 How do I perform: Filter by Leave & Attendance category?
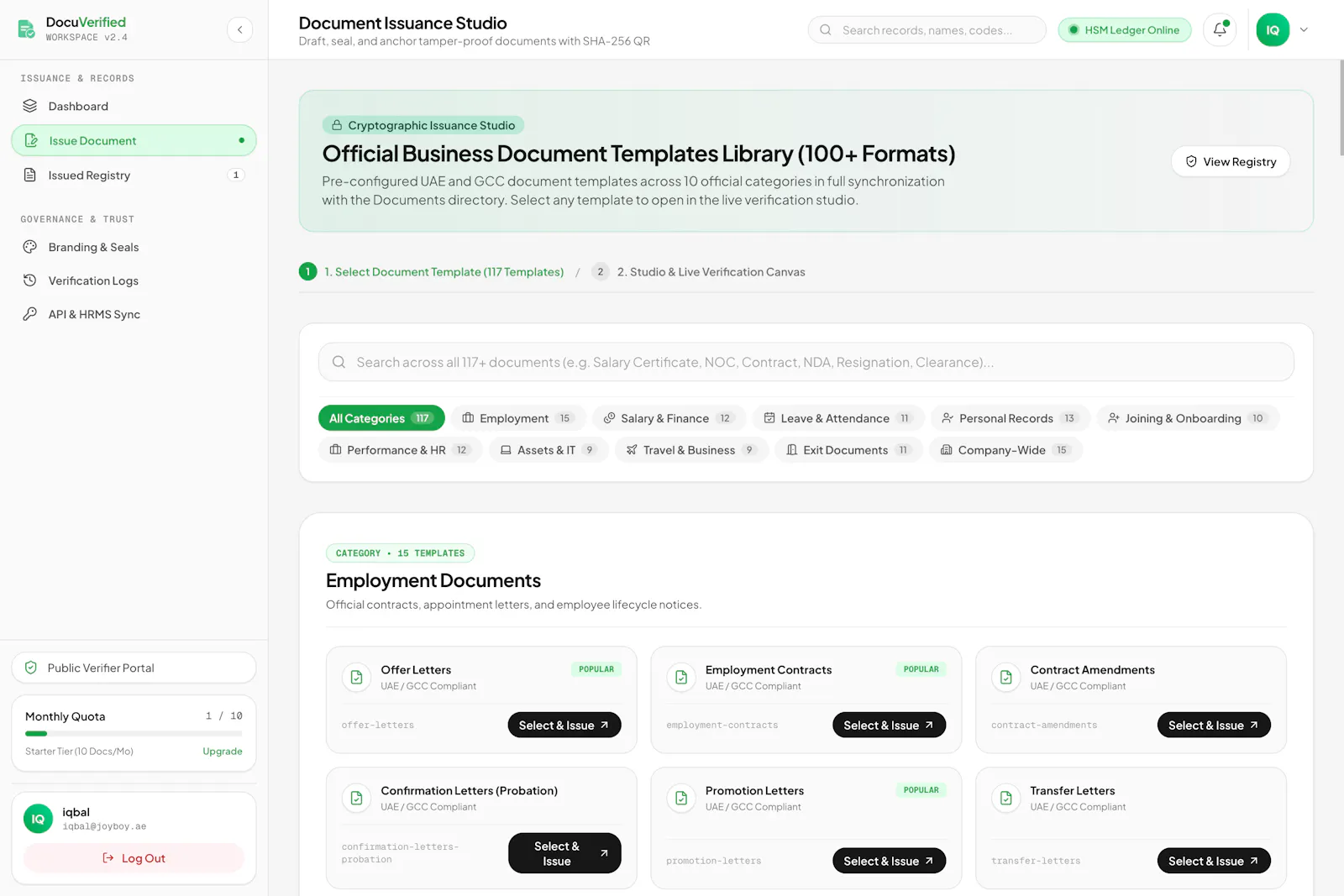point(838,418)
